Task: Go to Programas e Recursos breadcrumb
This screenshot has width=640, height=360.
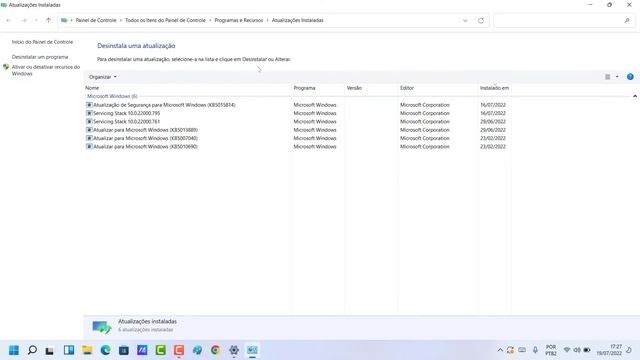Action: pos(239,20)
